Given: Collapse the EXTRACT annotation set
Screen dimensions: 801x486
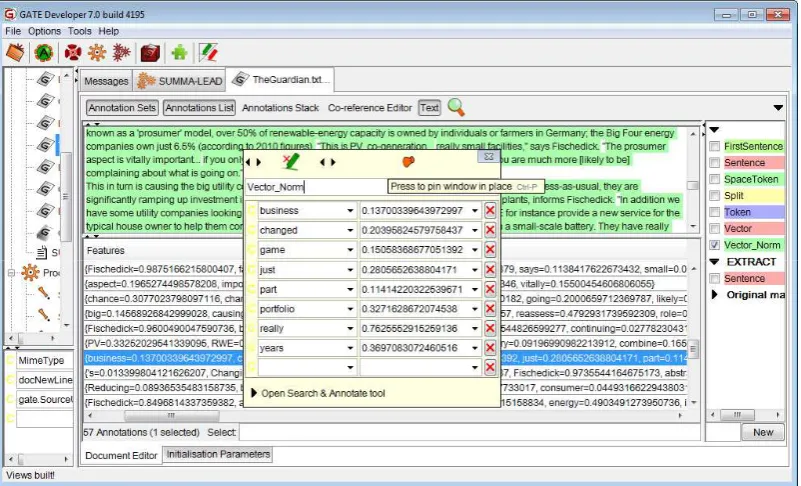Looking at the screenshot, I should click(x=715, y=262).
